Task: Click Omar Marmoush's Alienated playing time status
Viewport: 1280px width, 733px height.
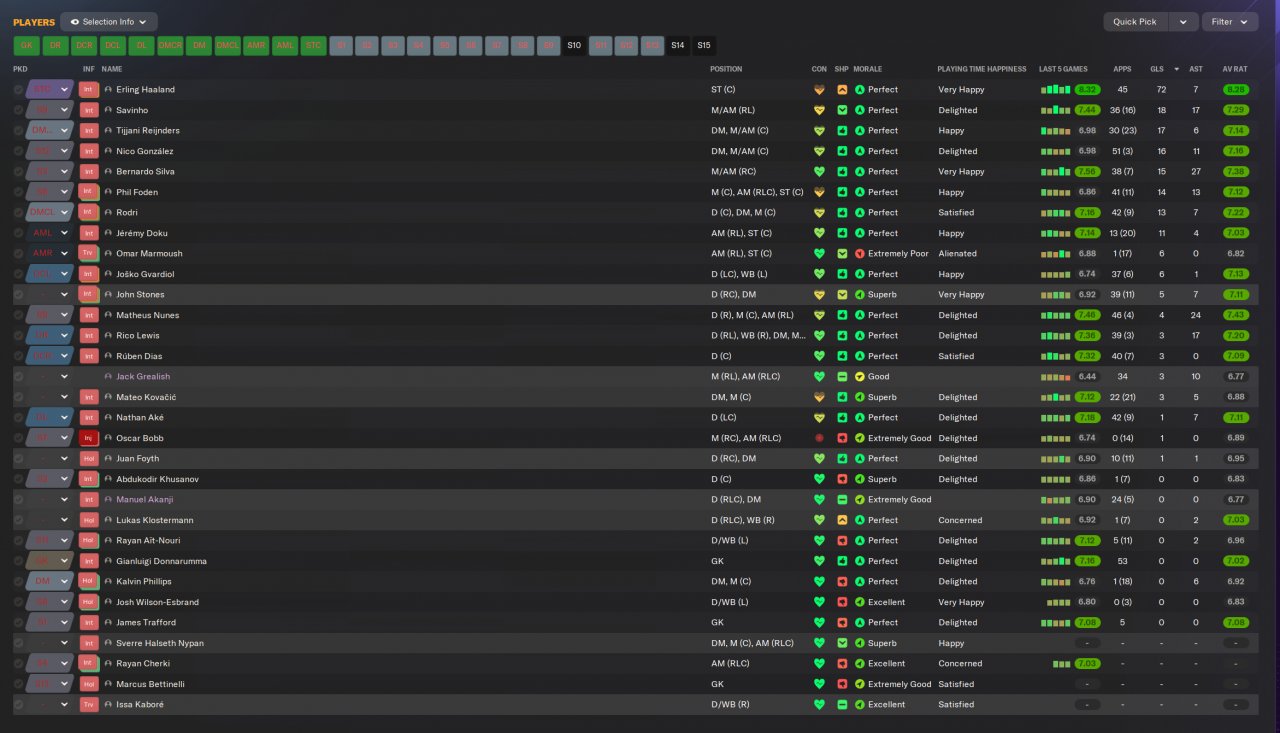Action: coord(957,254)
